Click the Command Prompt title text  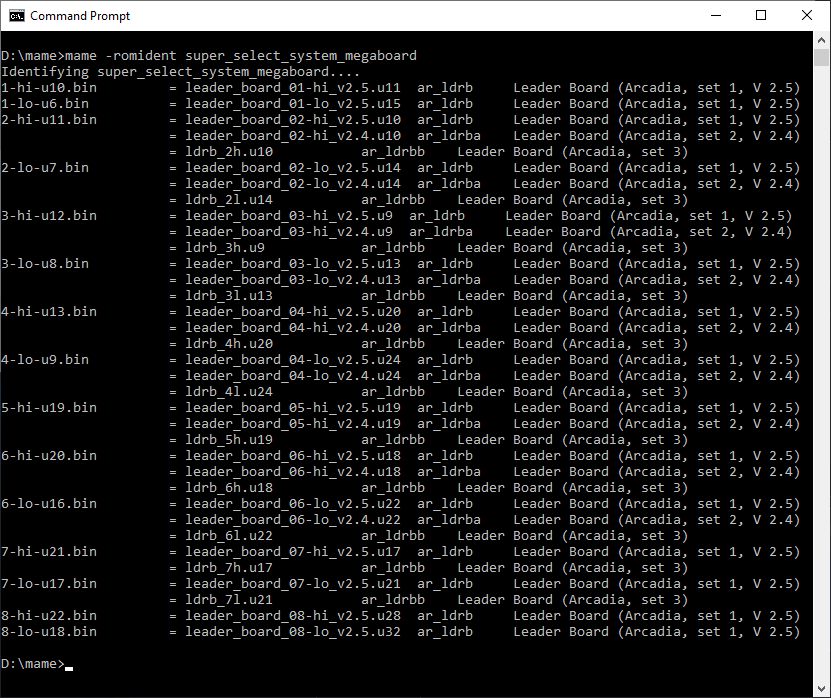[80, 16]
